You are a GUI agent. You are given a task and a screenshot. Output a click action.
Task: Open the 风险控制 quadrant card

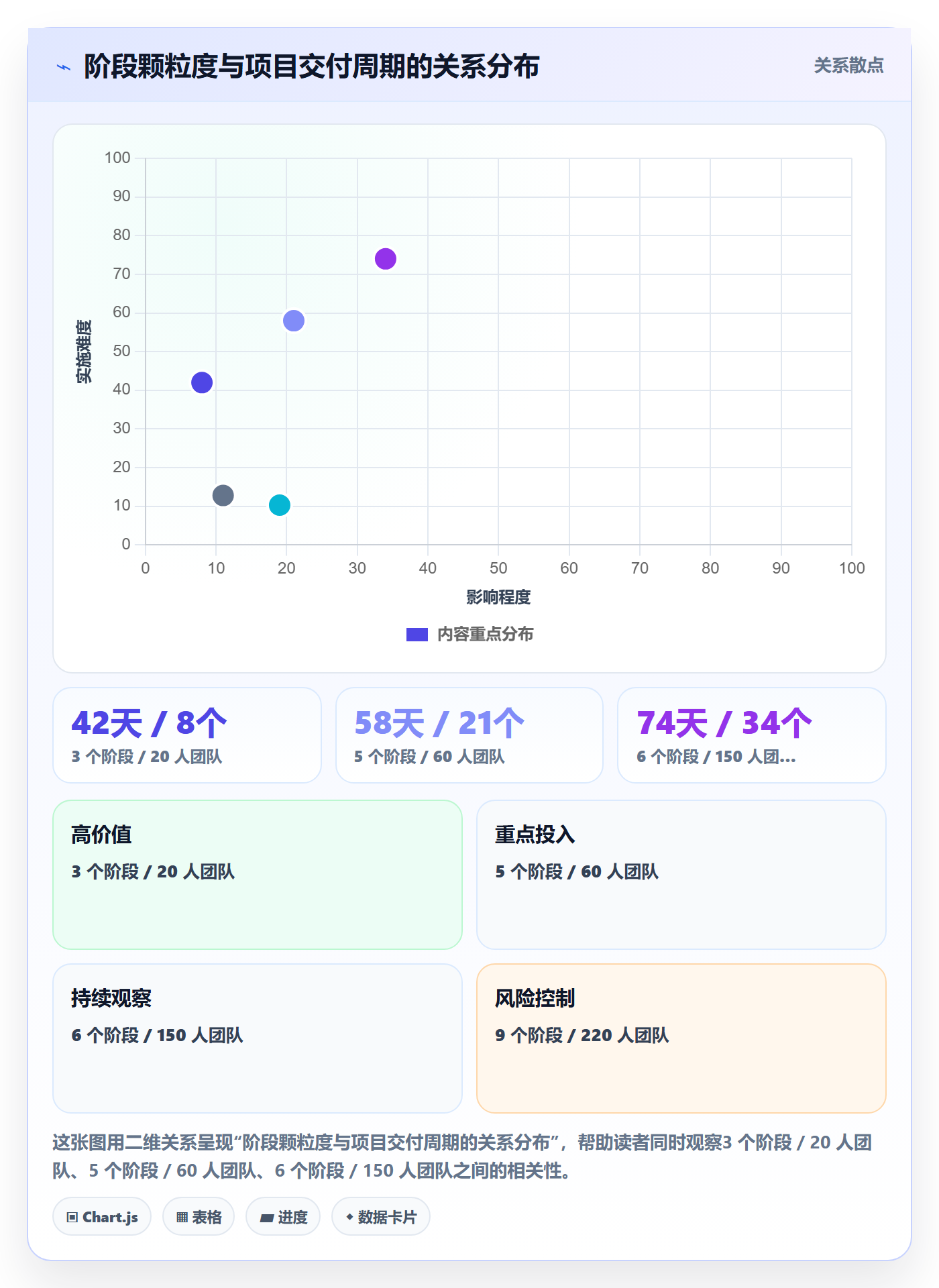pyautogui.click(x=681, y=1038)
